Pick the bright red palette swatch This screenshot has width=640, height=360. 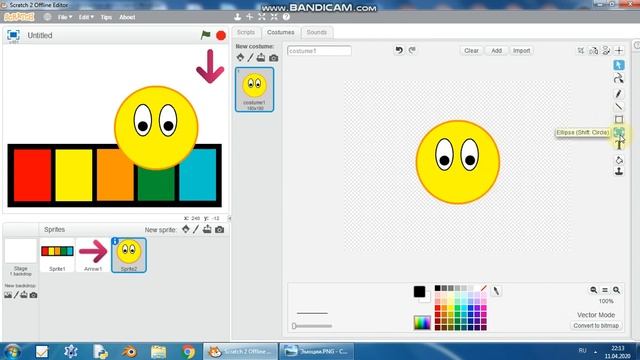click(437, 308)
